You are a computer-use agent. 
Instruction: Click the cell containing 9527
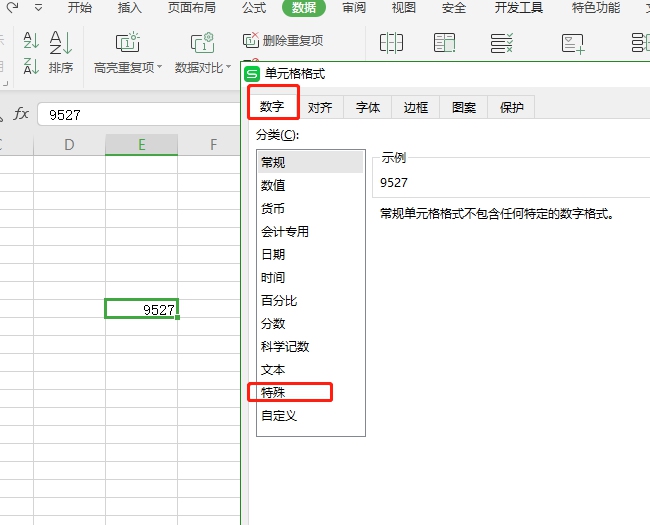141,309
